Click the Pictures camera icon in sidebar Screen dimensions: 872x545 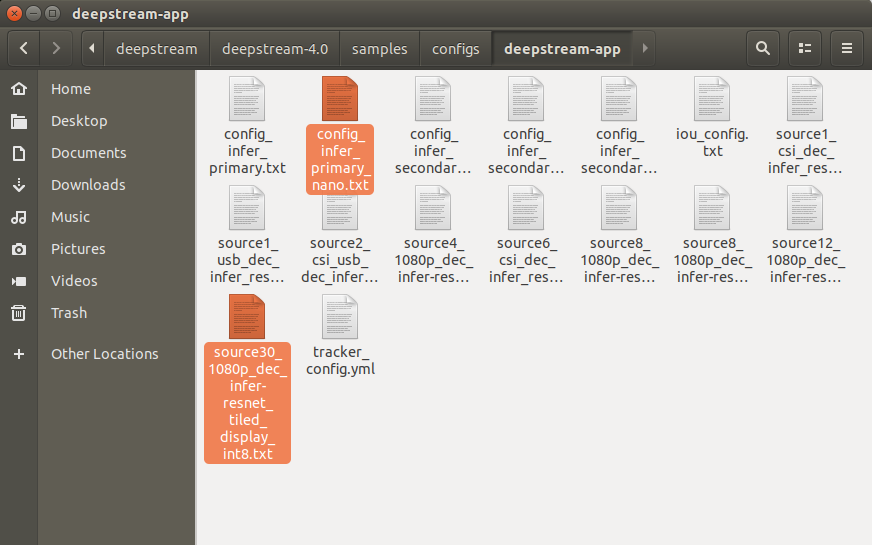[19, 249]
